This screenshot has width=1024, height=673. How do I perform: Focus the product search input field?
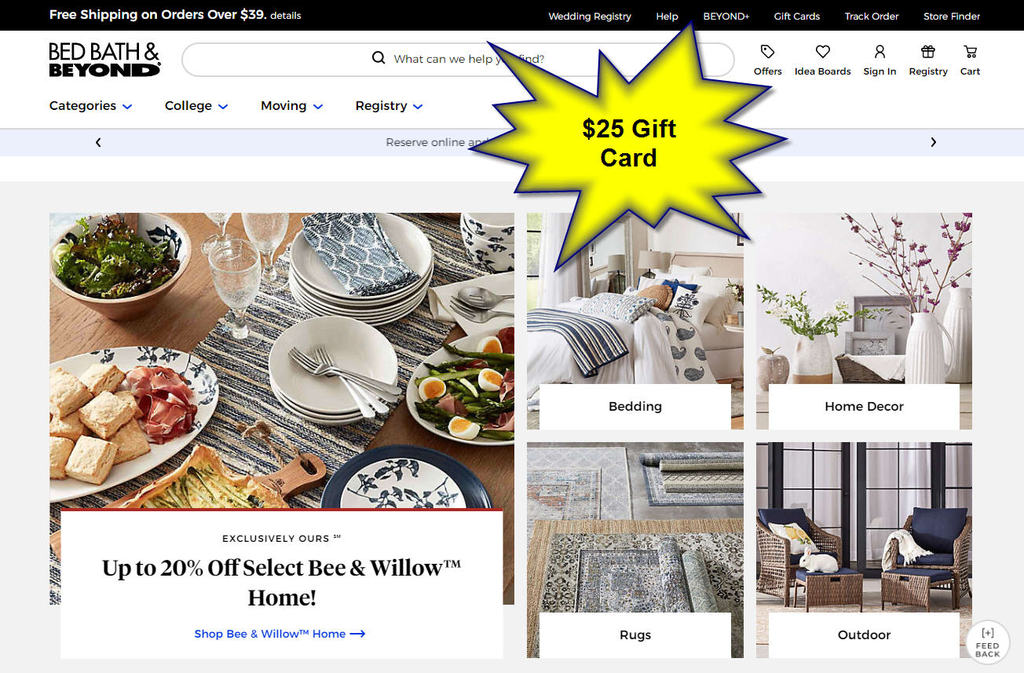click(x=458, y=59)
